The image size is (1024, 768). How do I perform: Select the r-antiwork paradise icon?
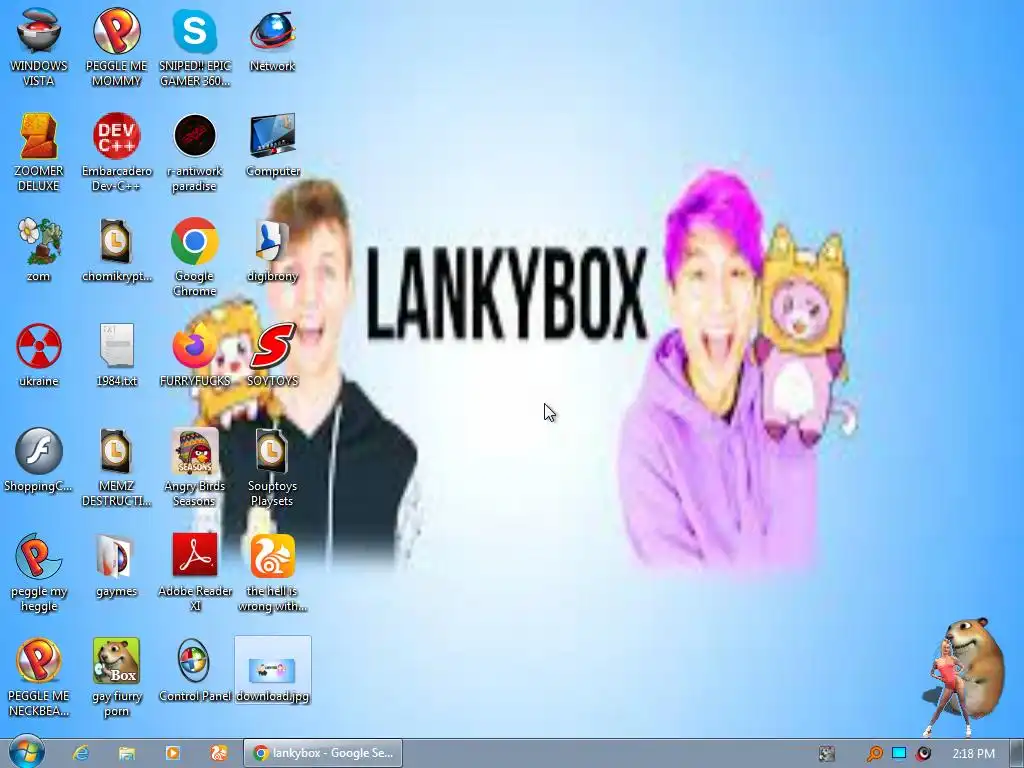(195, 152)
